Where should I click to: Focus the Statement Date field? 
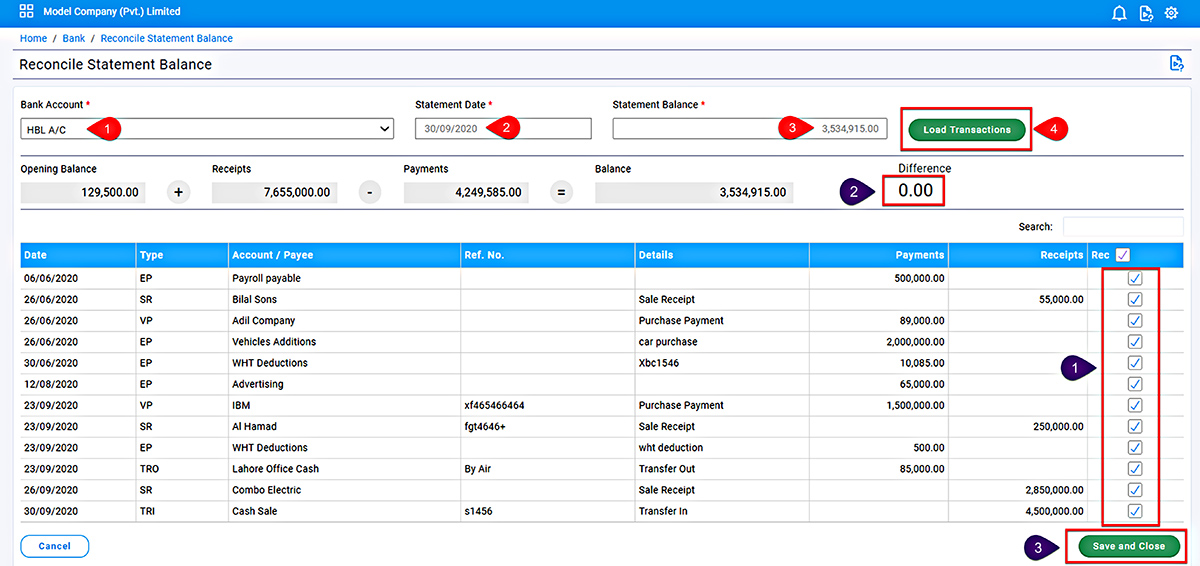click(503, 129)
